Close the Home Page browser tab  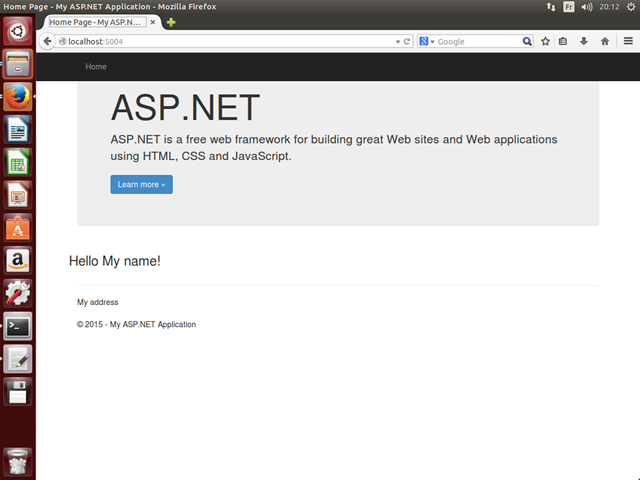coord(153,22)
